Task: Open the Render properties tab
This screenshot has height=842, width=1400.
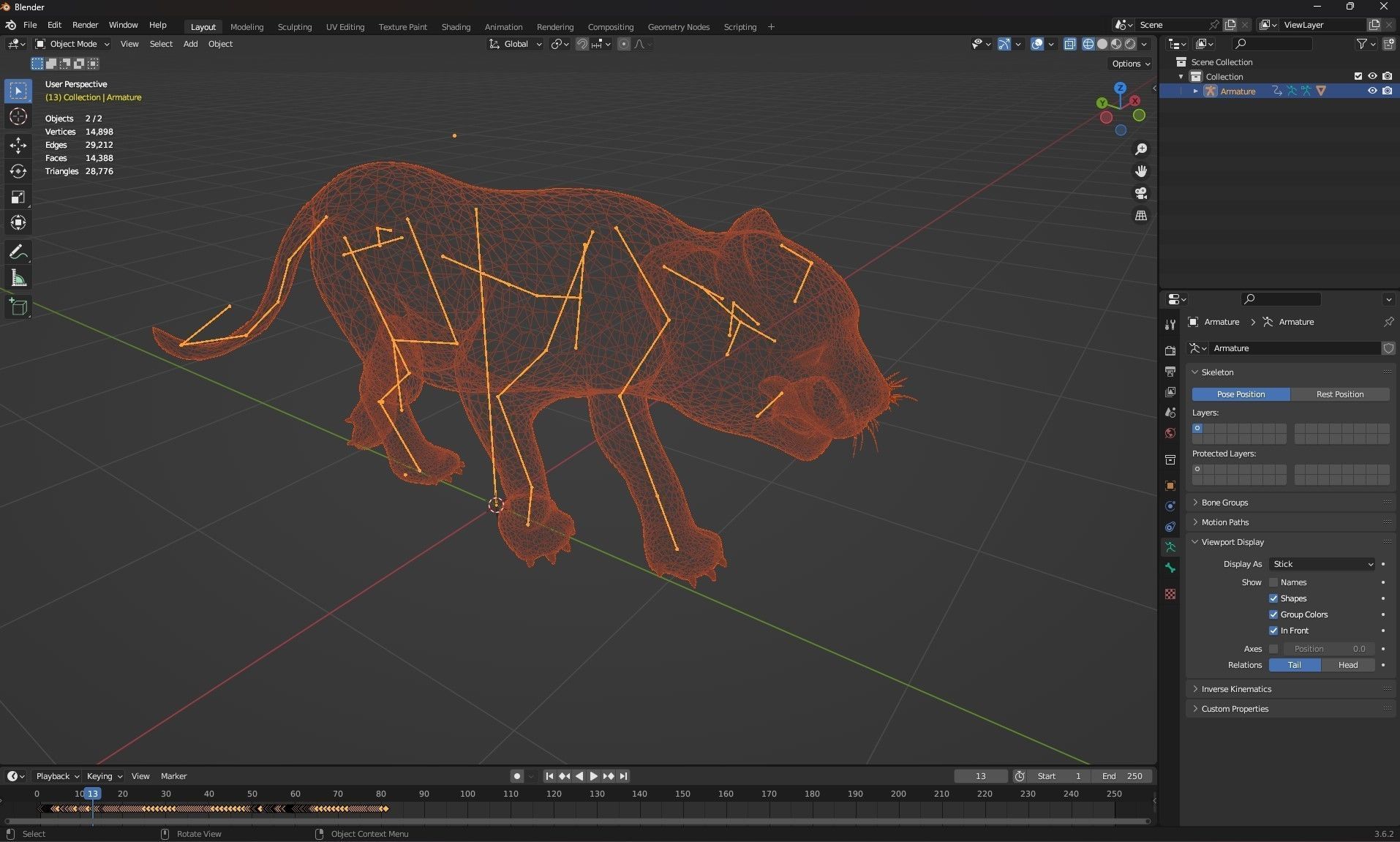Action: [1170, 351]
